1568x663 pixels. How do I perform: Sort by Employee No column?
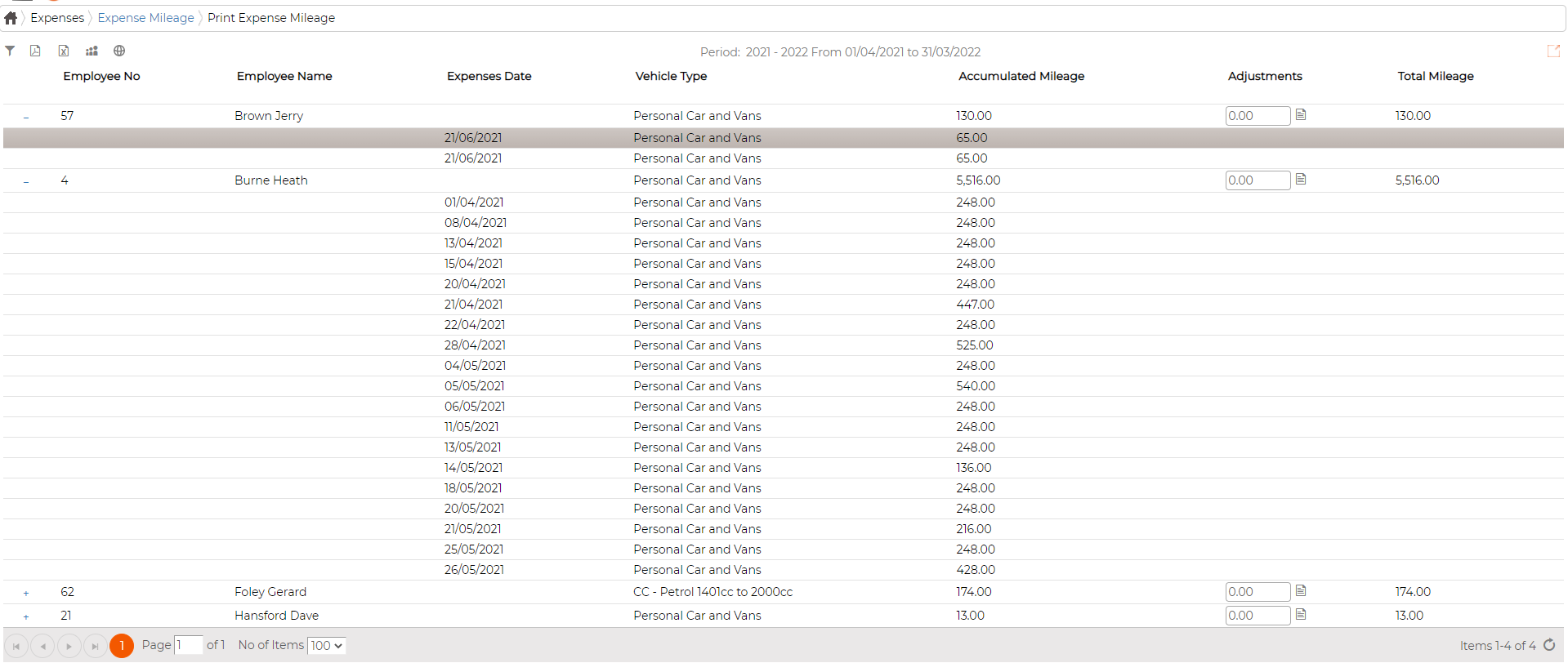click(x=102, y=76)
